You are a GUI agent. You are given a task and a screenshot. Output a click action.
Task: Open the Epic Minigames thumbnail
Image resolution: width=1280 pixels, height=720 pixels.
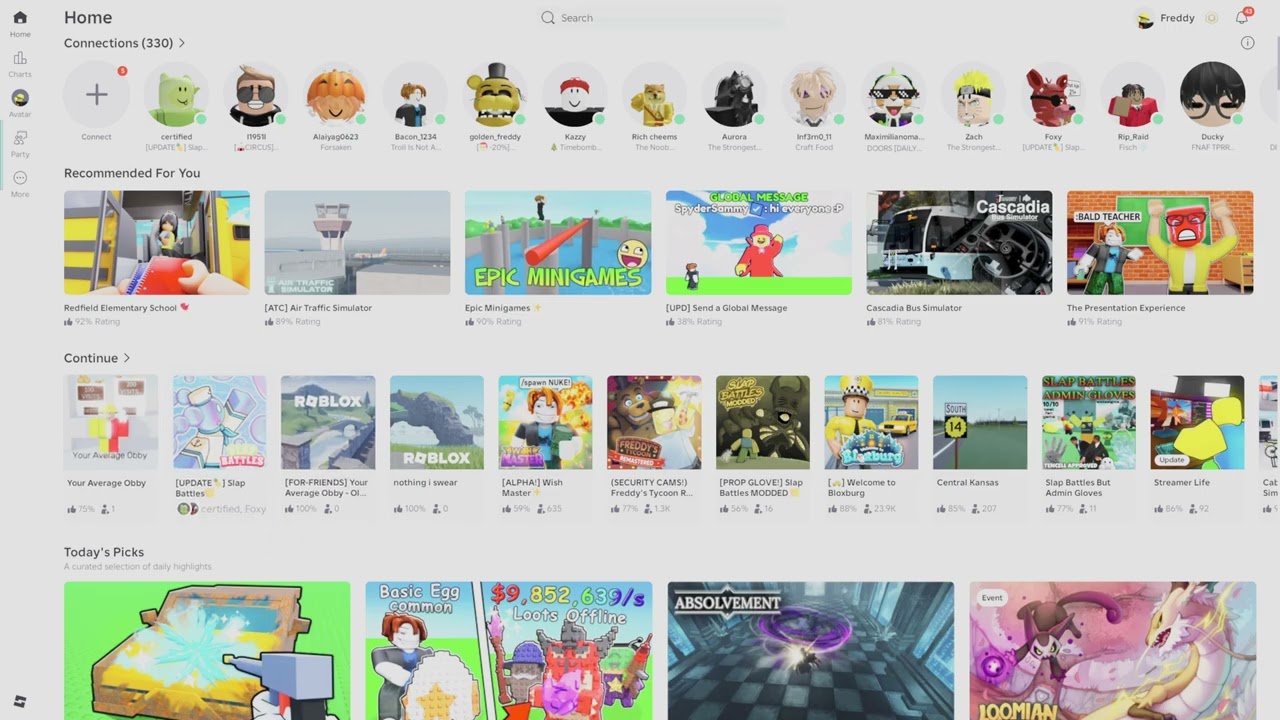coord(558,243)
